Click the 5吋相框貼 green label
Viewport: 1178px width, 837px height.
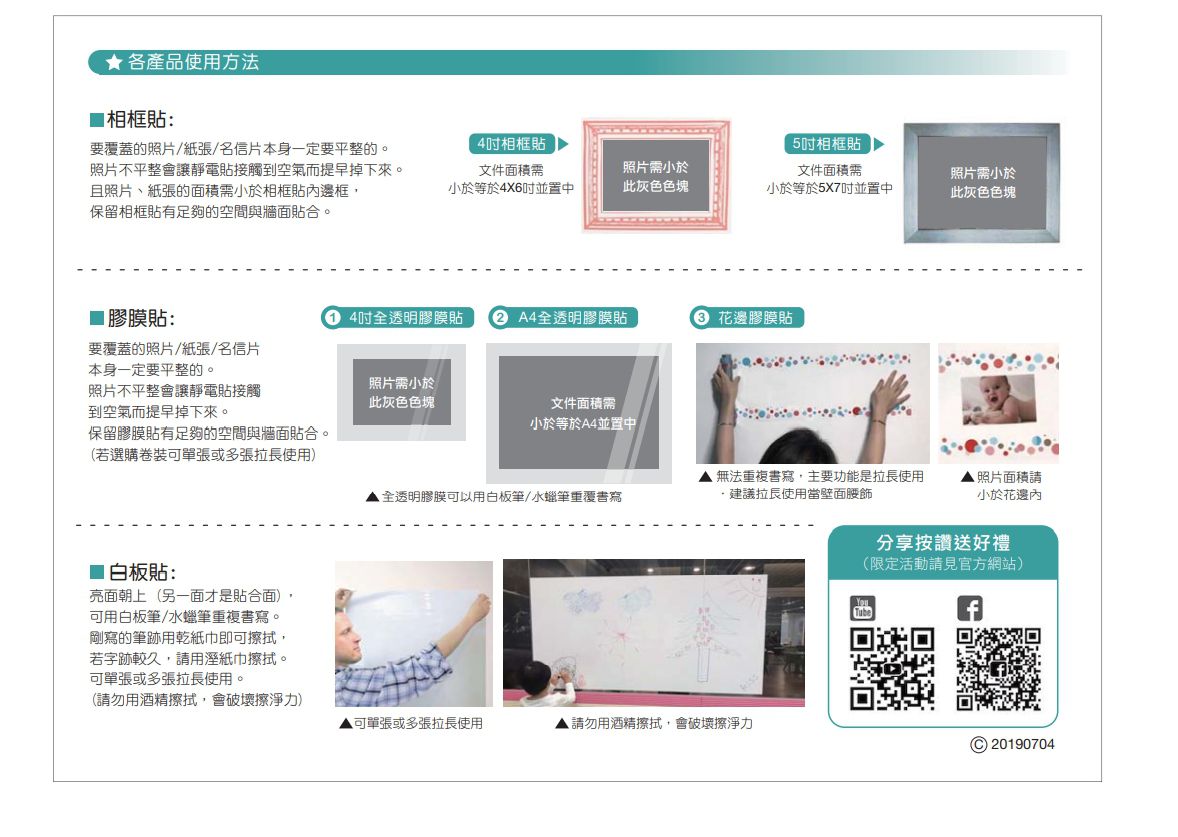point(828,145)
